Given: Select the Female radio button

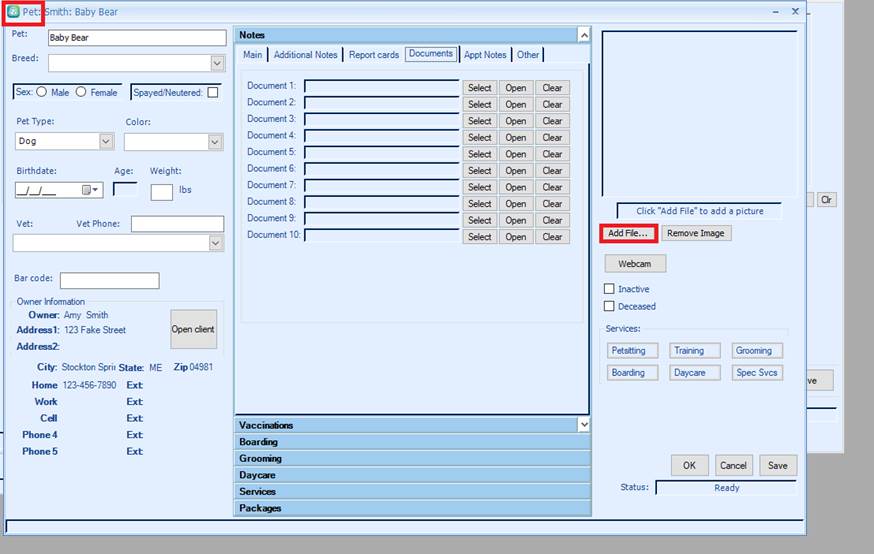Looking at the screenshot, I should pyautogui.click(x=81, y=92).
